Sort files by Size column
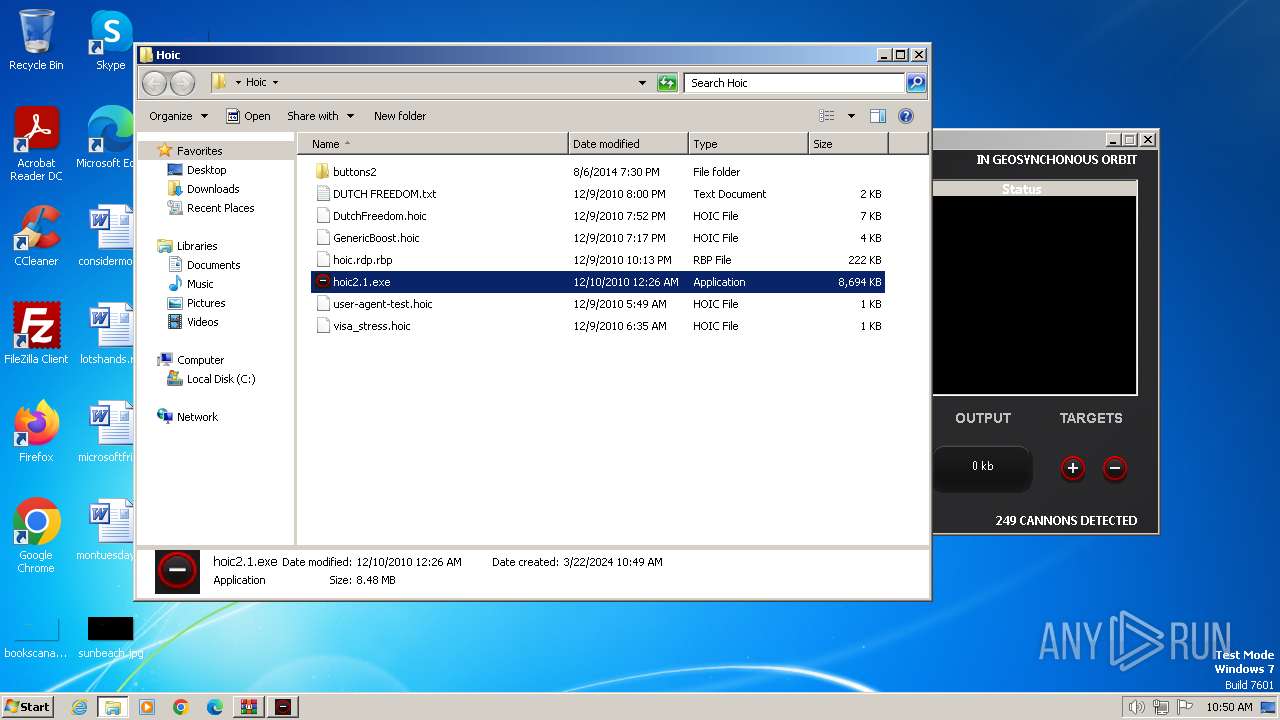The image size is (1280, 720). 848,144
